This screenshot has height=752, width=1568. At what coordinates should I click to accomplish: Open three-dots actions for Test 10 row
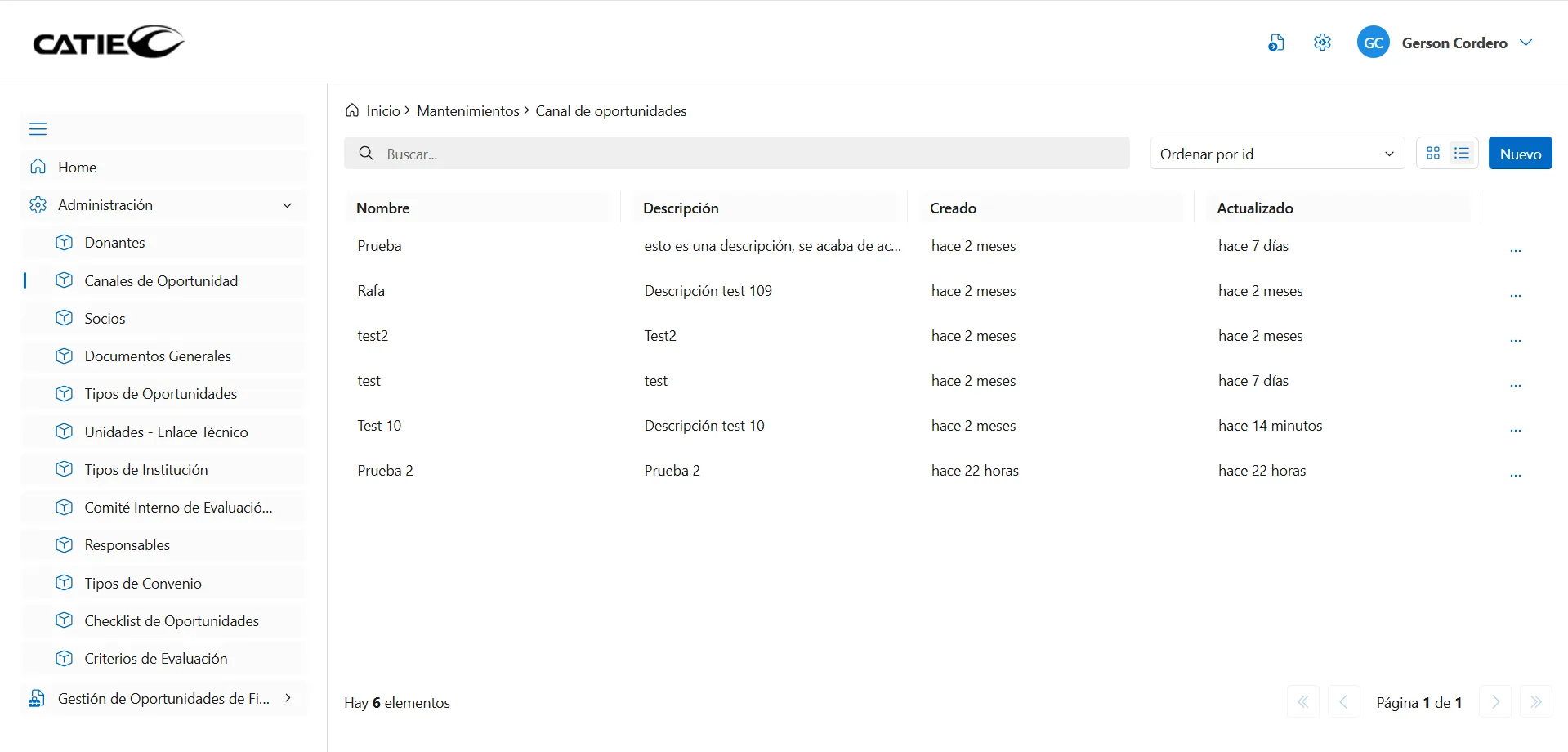(1515, 428)
